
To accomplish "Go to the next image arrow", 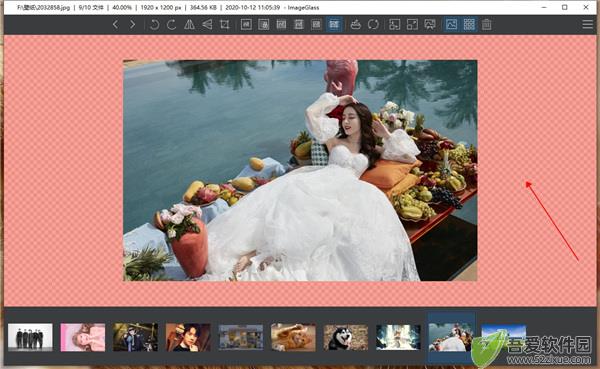I will (x=132, y=24).
